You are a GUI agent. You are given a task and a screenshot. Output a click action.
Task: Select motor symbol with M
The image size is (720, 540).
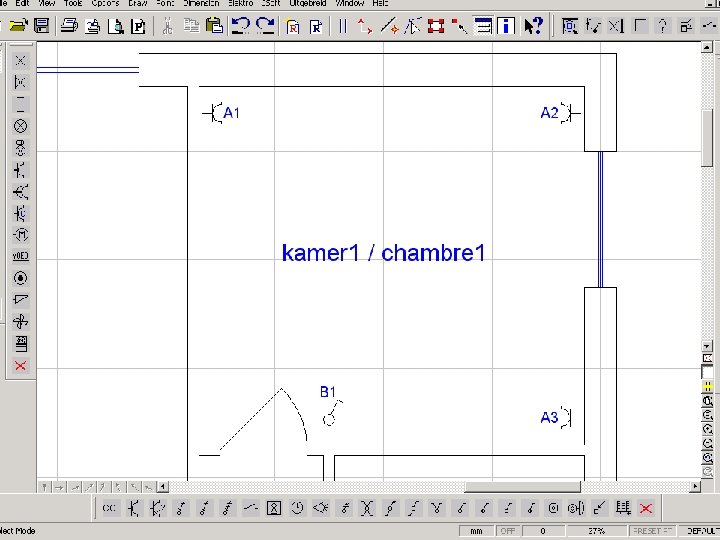tap(20, 235)
